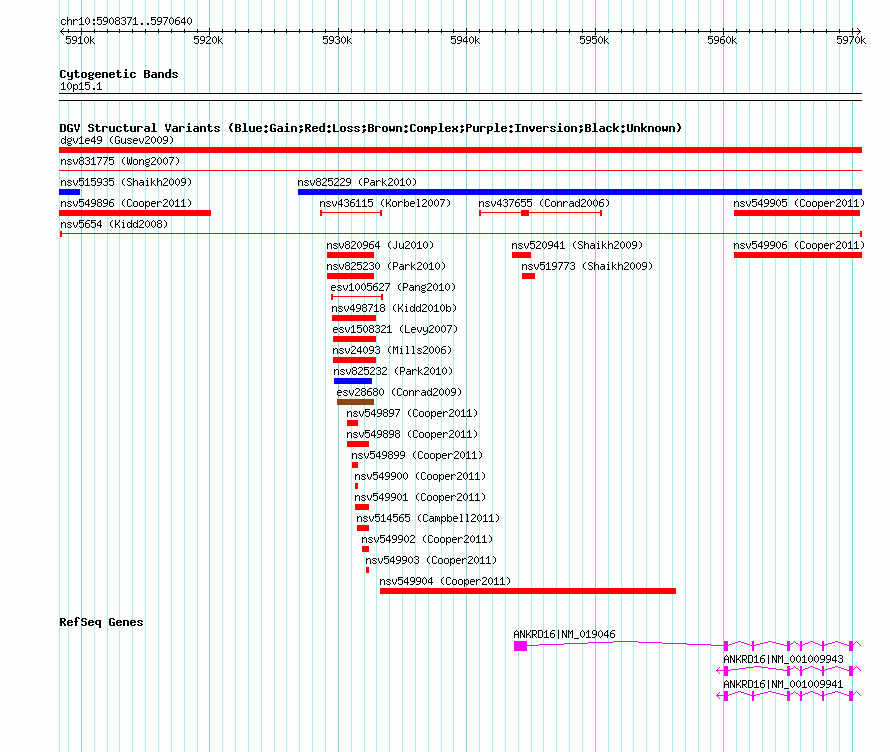The height and width of the screenshot is (752, 890).
Task: Click nsv825232 (Park2010) label
Action: coord(393,371)
